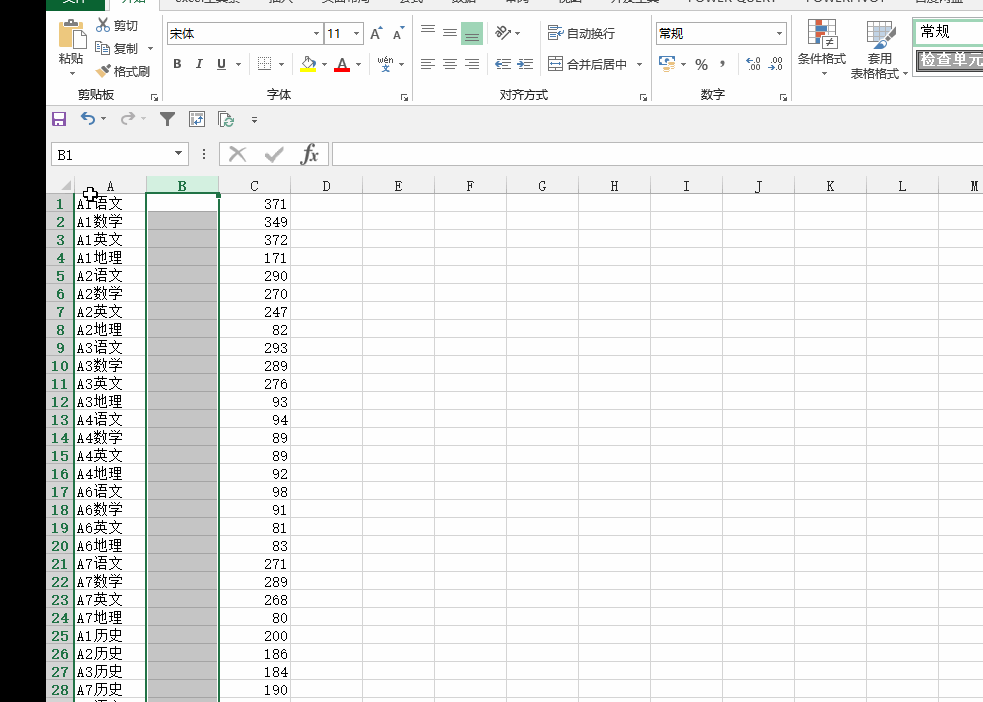Cancel the formula entry with the X
The height and width of the screenshot is (702, 983).
tap(238, 154)
